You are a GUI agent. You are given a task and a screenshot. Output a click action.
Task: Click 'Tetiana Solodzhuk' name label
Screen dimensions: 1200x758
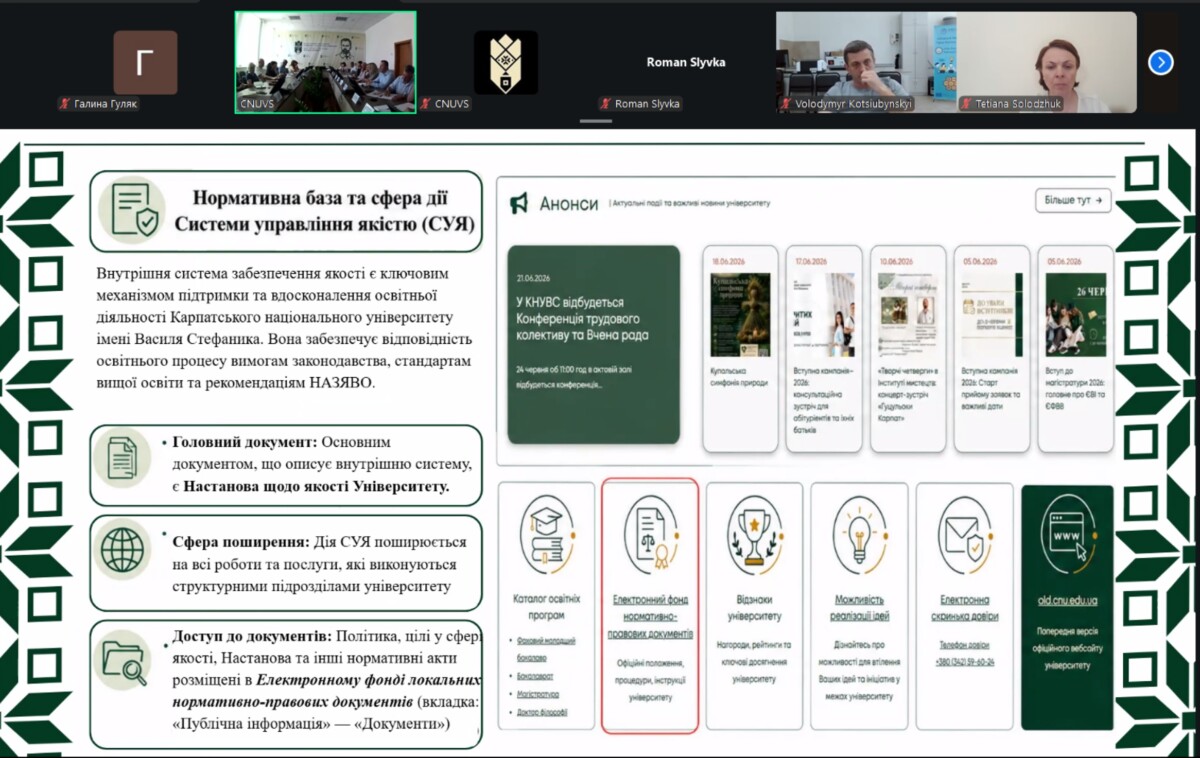point(1019,104)
